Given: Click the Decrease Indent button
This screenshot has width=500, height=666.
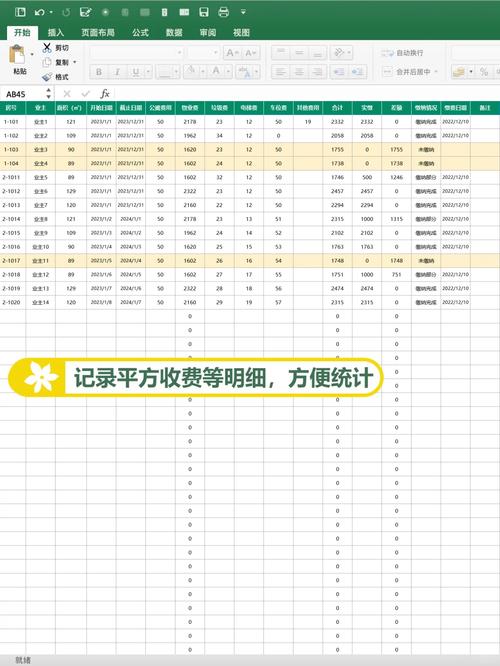Looking at the screenshot, I should click(x=339, y=72).
